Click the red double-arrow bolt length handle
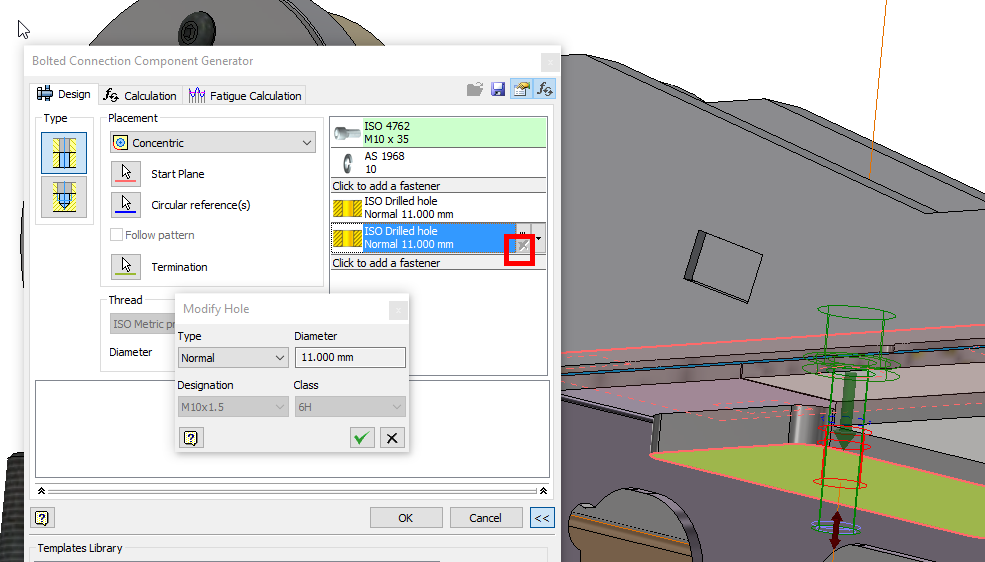 coord(835,530)
